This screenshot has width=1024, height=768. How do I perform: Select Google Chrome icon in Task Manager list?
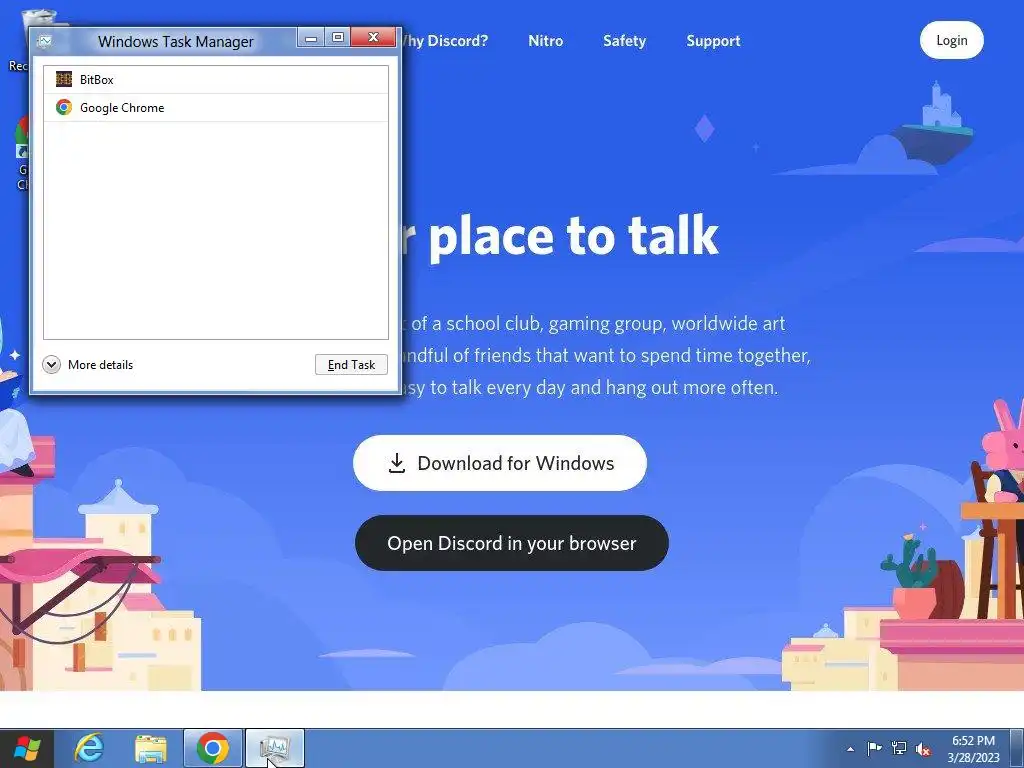click(63, 107)
